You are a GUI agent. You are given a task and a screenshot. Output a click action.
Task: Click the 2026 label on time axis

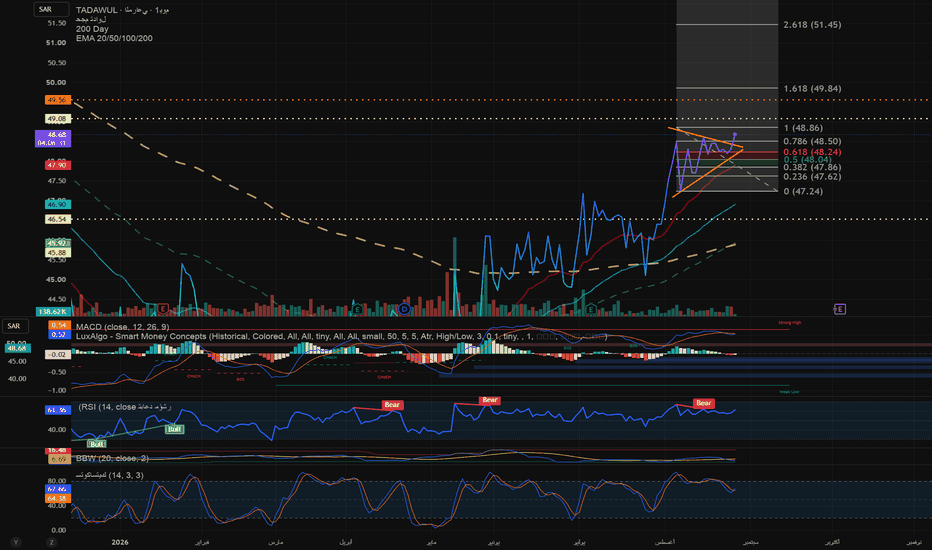(120, 542)
